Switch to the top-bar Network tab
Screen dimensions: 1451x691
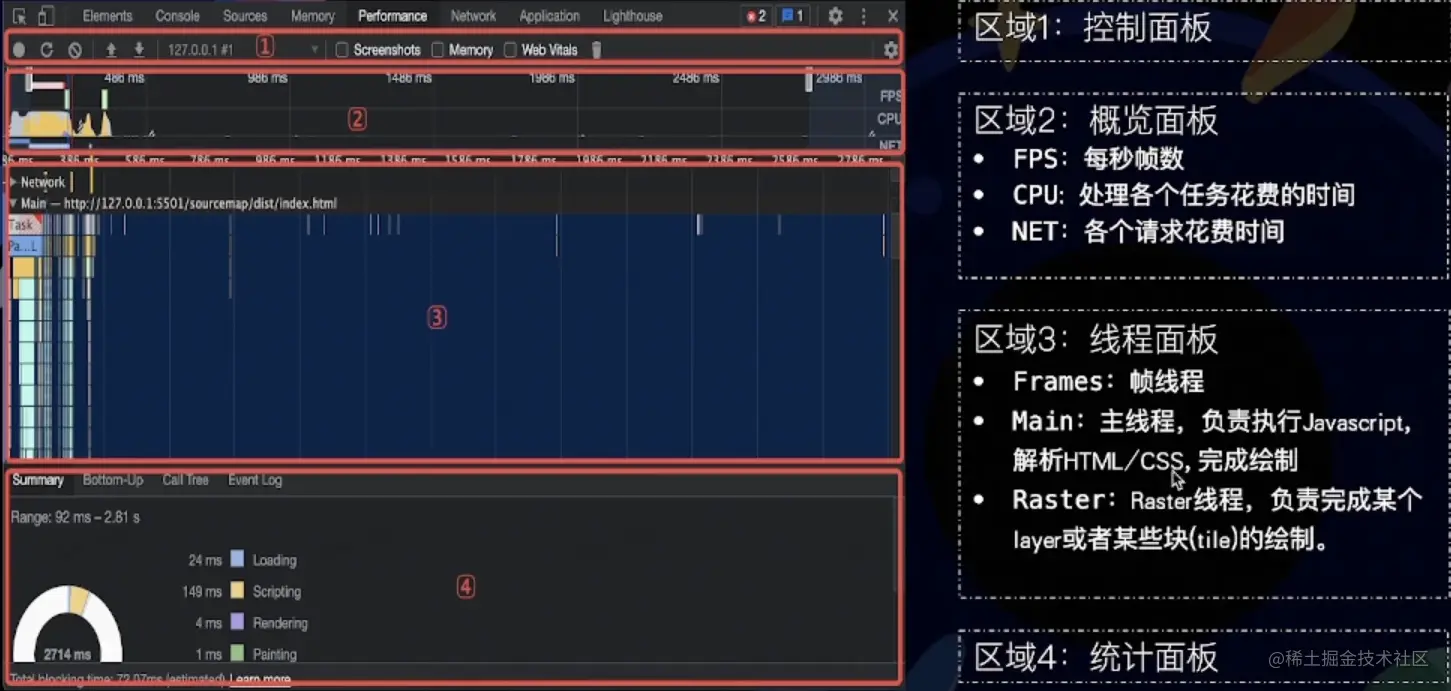coord(473,16)
